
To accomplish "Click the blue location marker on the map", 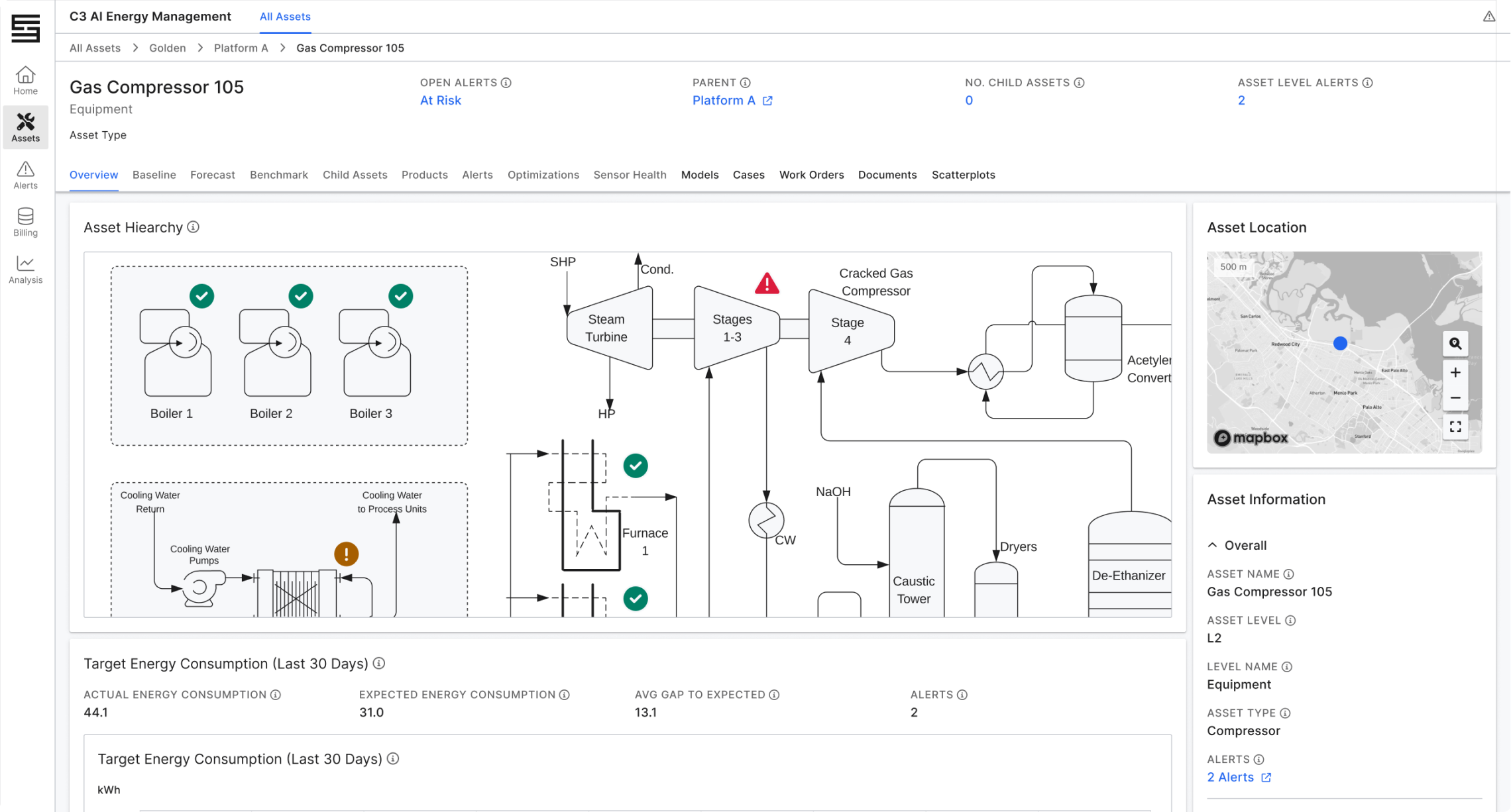I will tap(1340, 343).
